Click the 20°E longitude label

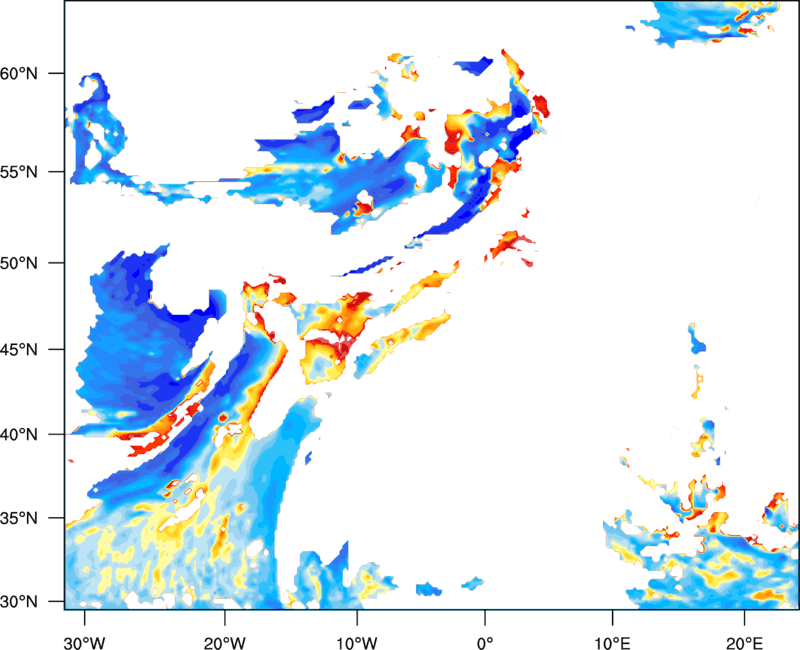tap(744, 643)
